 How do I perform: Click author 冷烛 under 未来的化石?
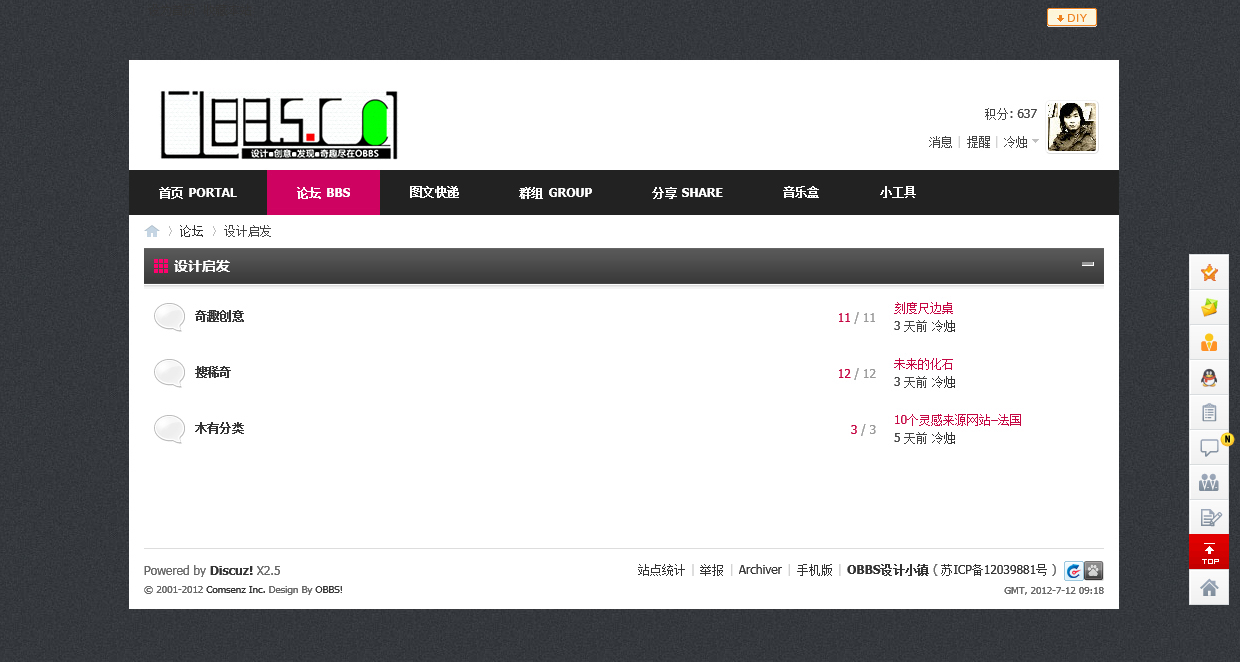(x=944, y=382)
